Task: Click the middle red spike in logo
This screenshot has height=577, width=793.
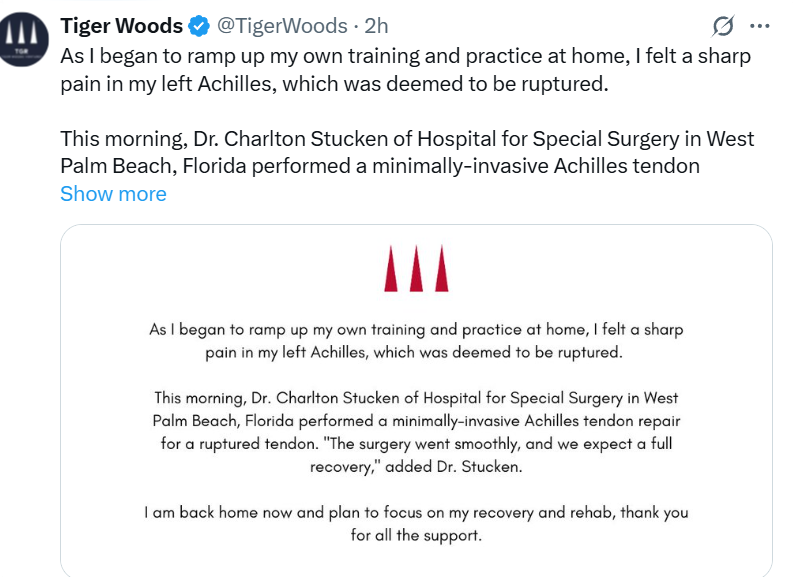Action: (x=416, y=268)
